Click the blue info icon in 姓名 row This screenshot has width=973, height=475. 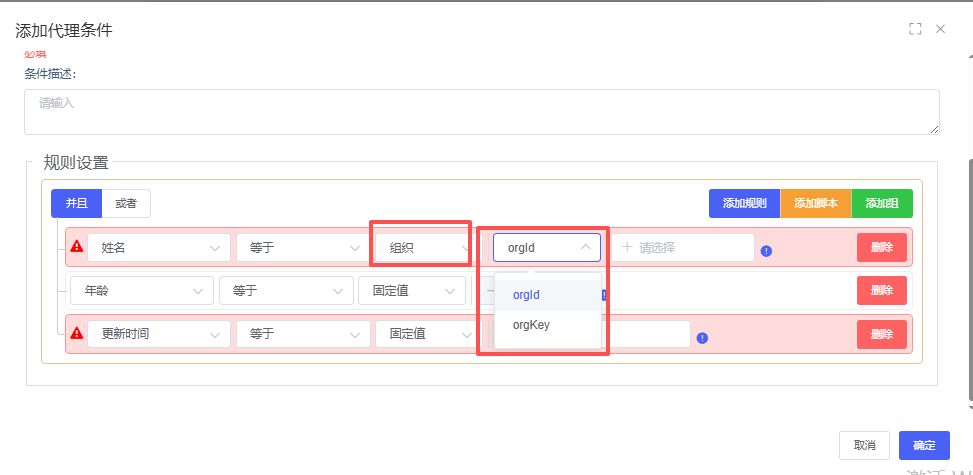[766, 251]
